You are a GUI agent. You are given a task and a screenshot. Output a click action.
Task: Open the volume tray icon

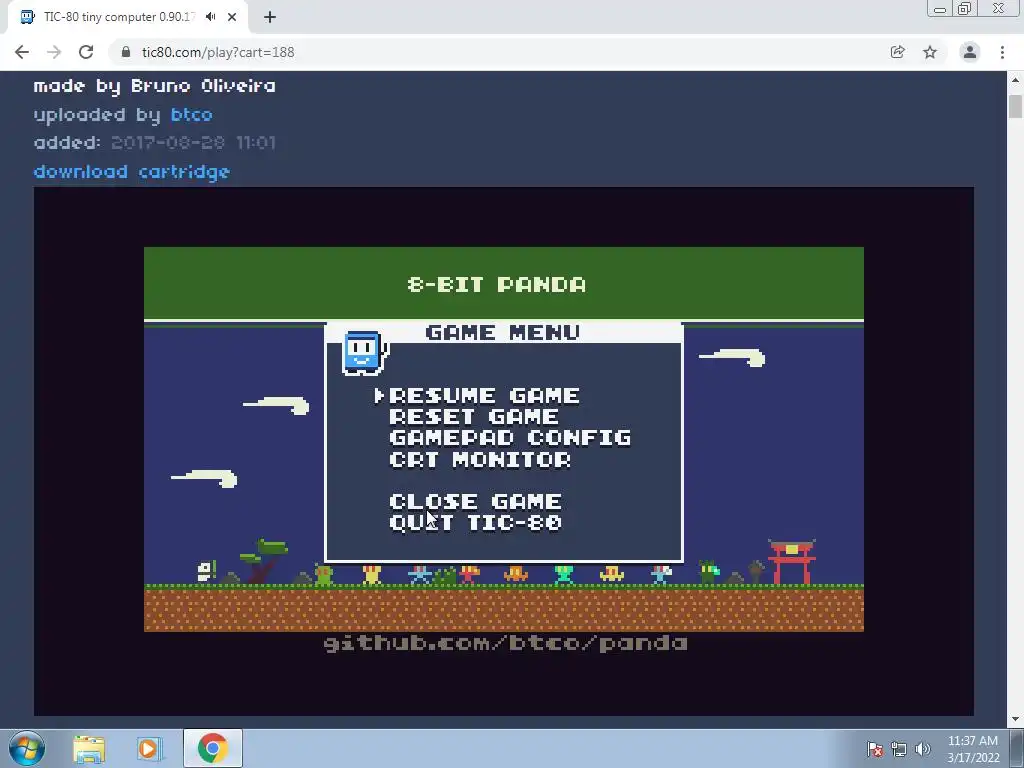tap(923, 749)
